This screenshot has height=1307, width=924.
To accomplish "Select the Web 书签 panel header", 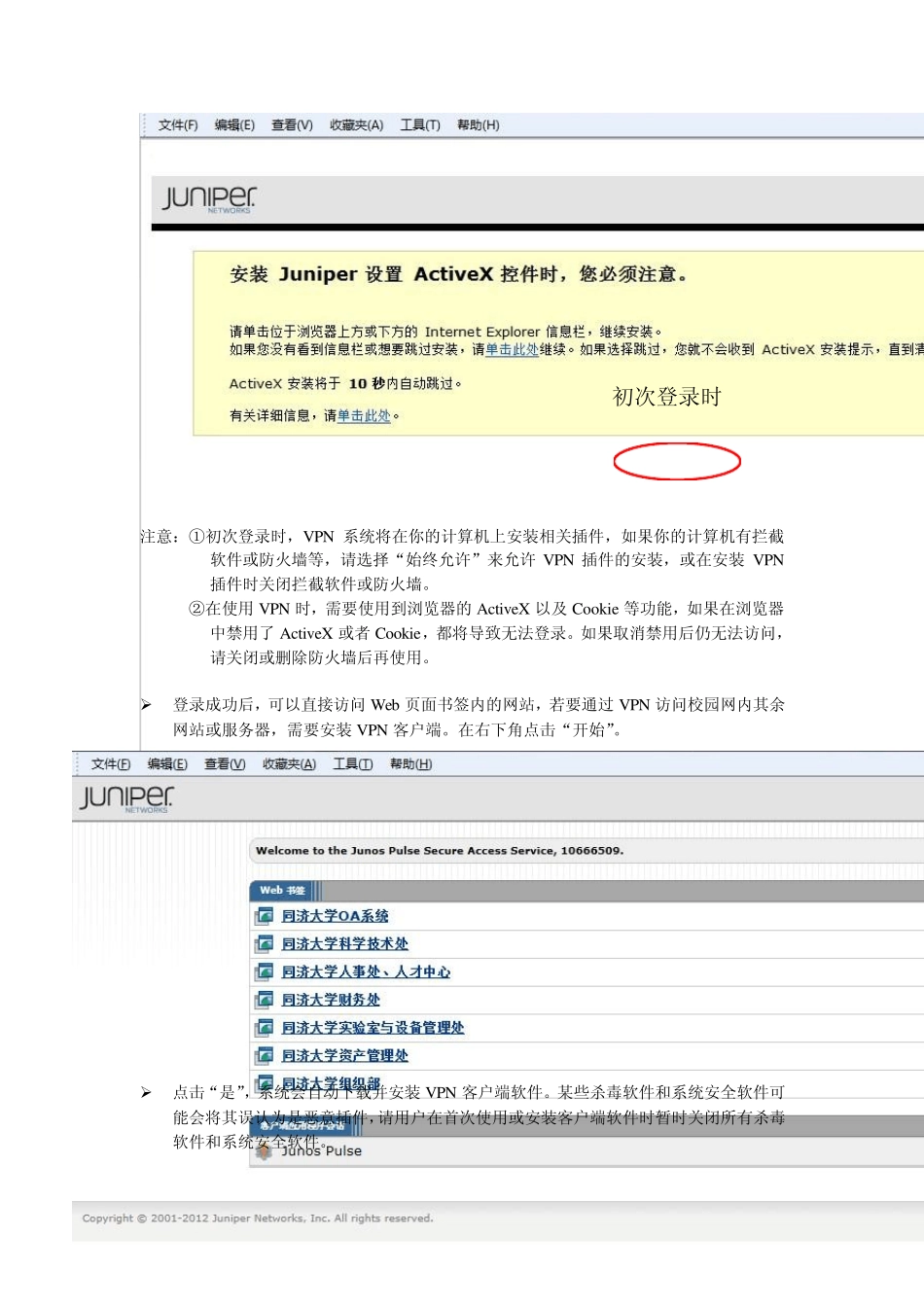I will pos(282,891).
